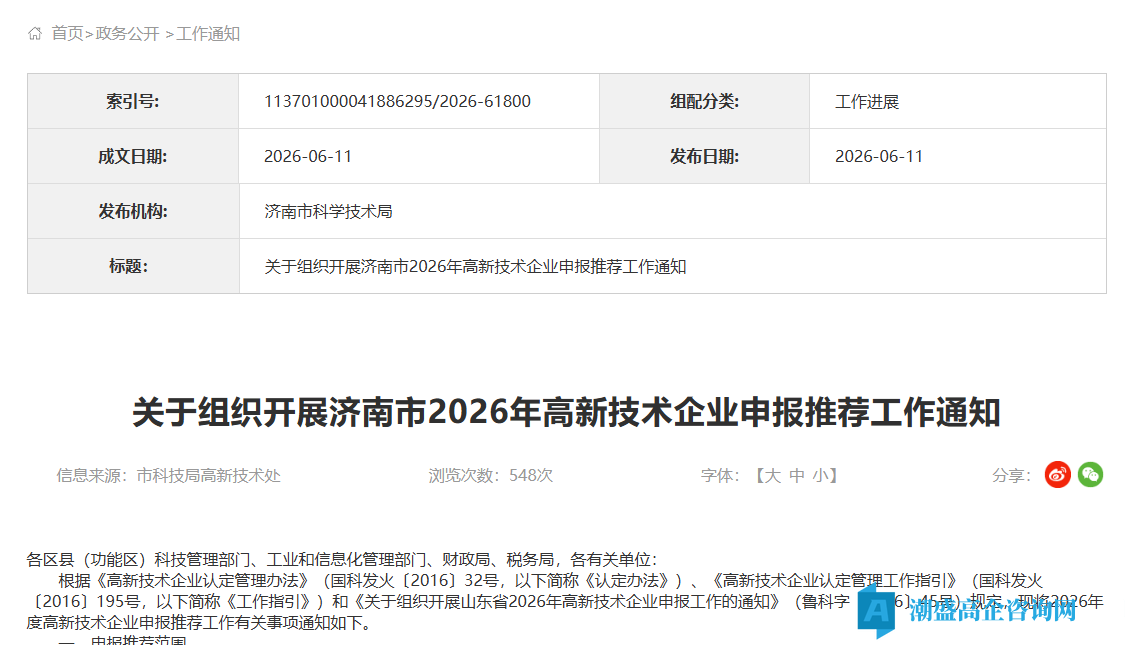Click 发布日期 value 2026-06-11
1125x645 pixels.
879,156
